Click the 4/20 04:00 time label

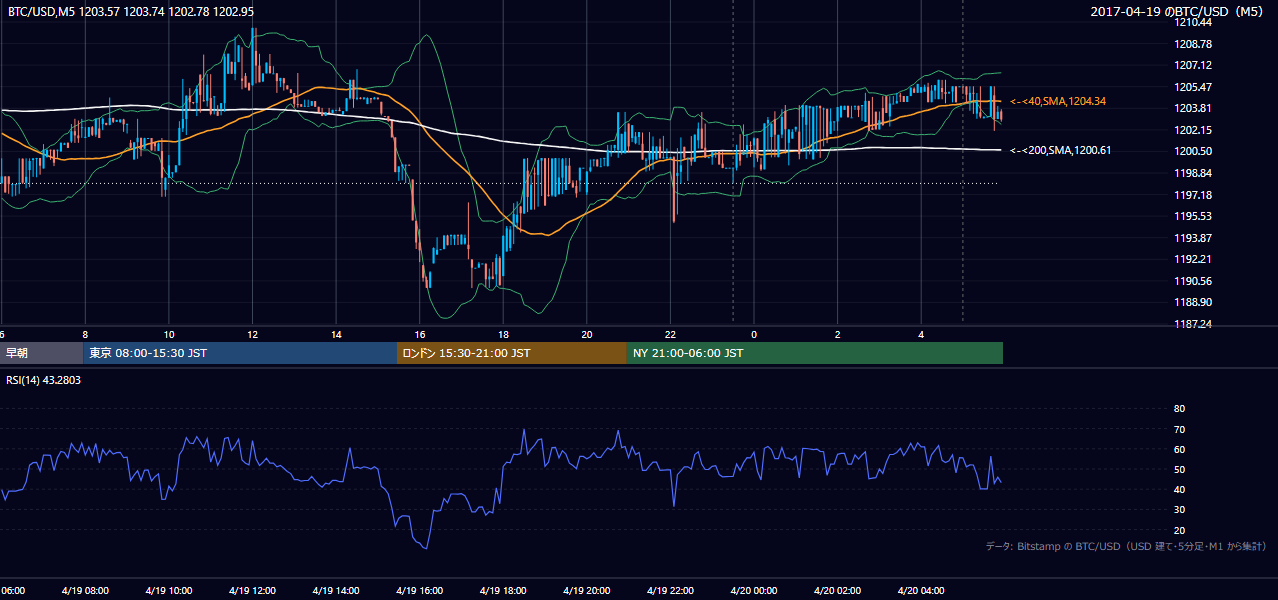pos(922,591)
